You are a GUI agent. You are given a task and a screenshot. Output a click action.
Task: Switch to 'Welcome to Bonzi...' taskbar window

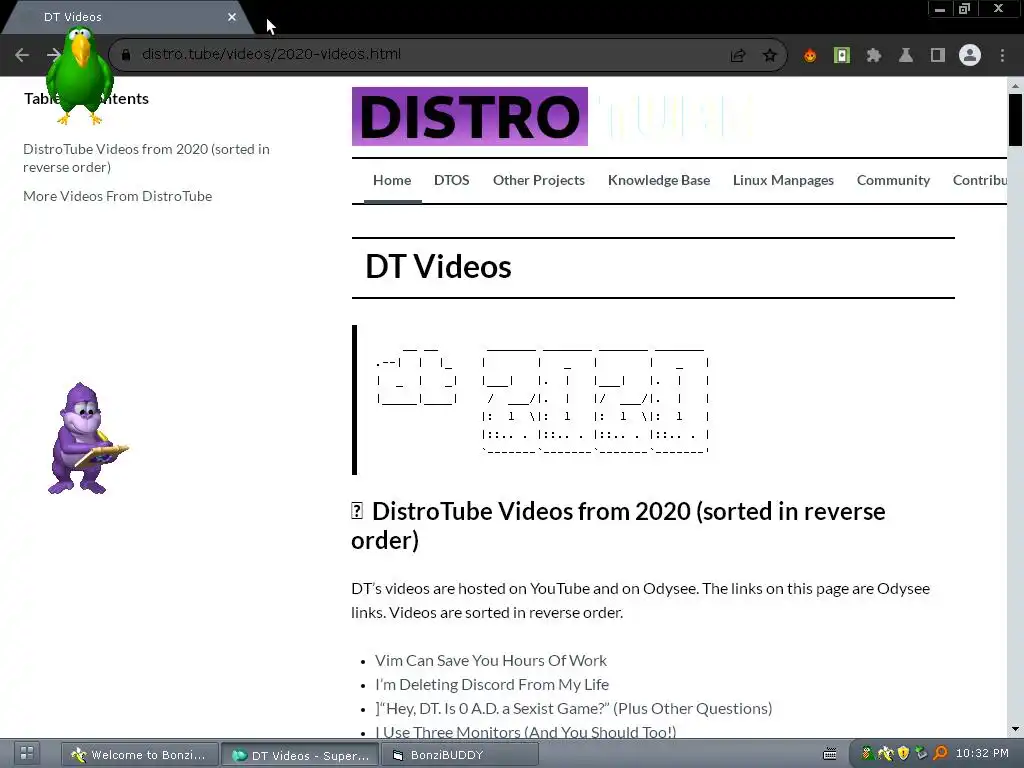(x=140, y=754)
